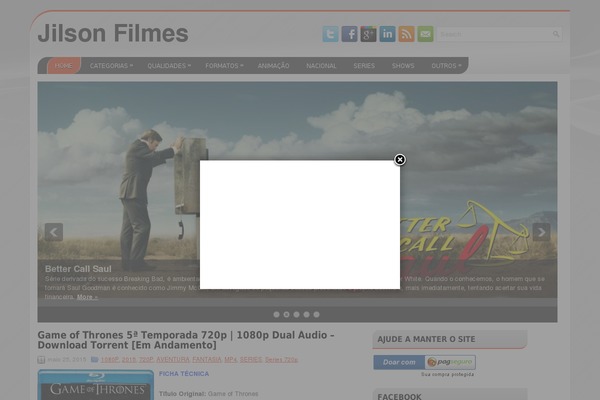This screenshot has height=400, width=600.
Task: Show previous slide with left arrow
Action: click(x=54, y=232)
